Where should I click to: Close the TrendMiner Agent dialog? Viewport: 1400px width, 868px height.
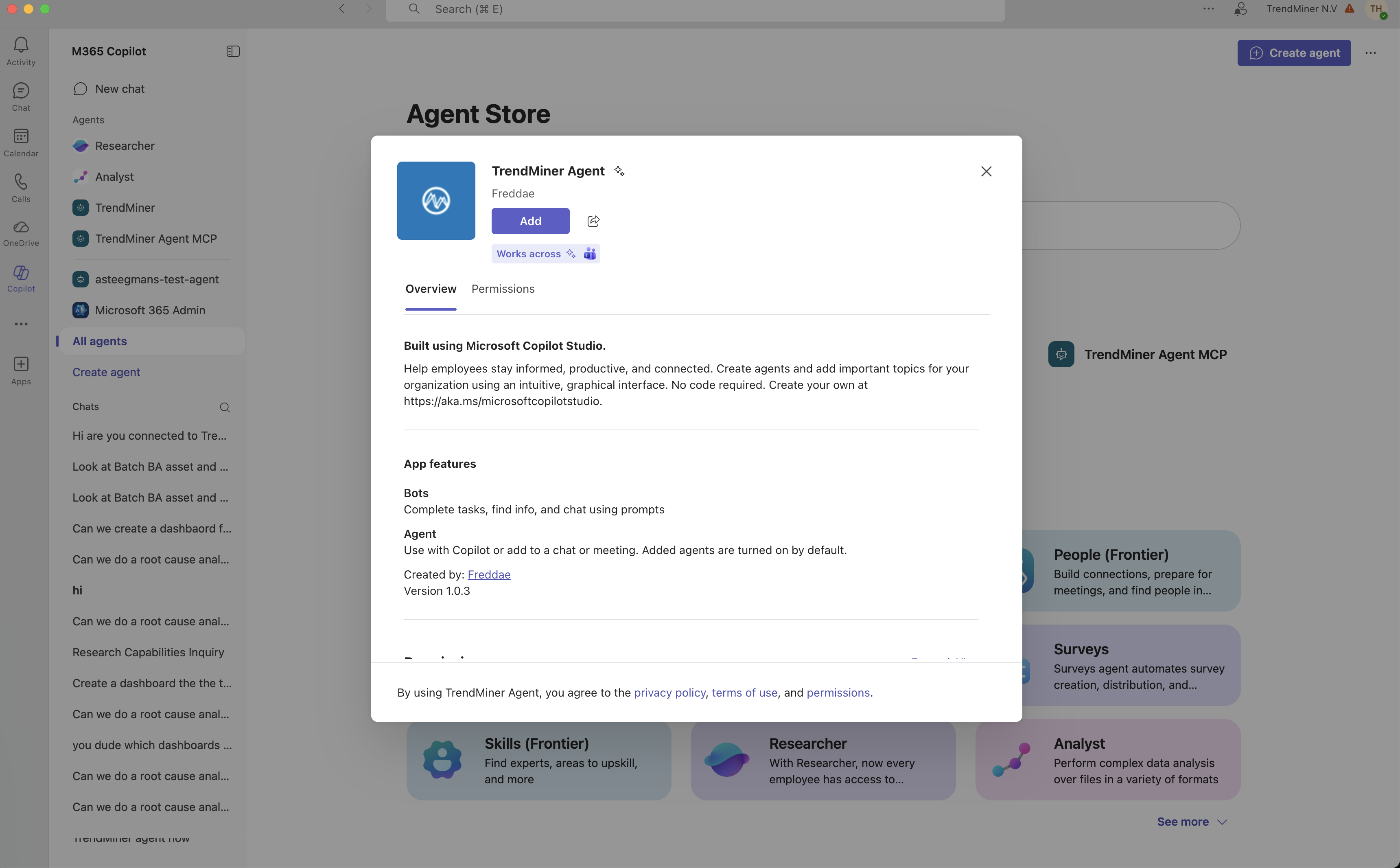pos(987,172)
